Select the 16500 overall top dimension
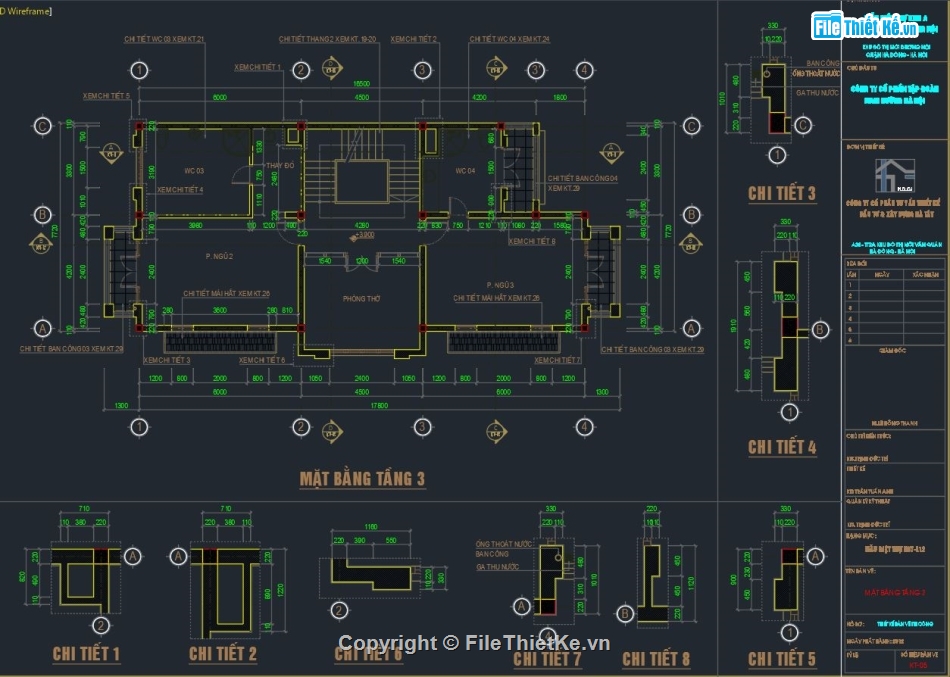The height and width of the screenshot is (677, 950). tap(361, 84)
